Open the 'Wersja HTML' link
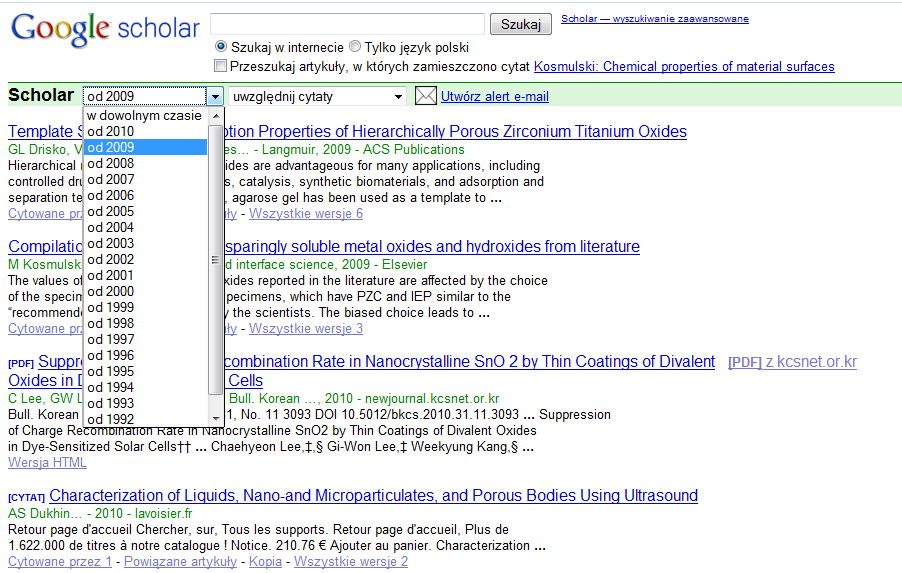Screen dimensions: 902x573 47,463
